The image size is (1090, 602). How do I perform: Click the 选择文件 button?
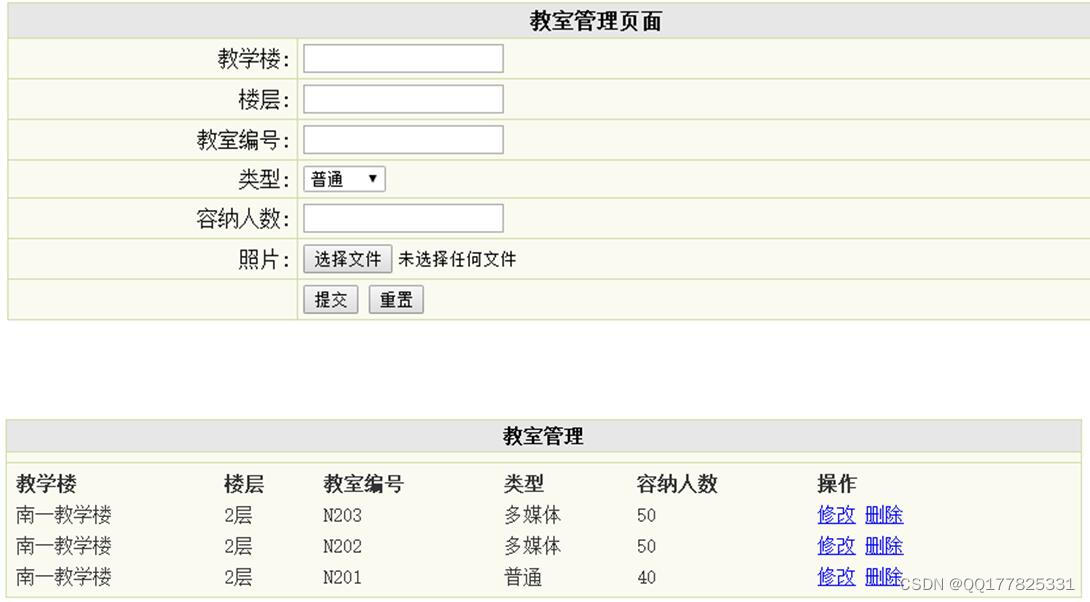(x=348, y=259)
